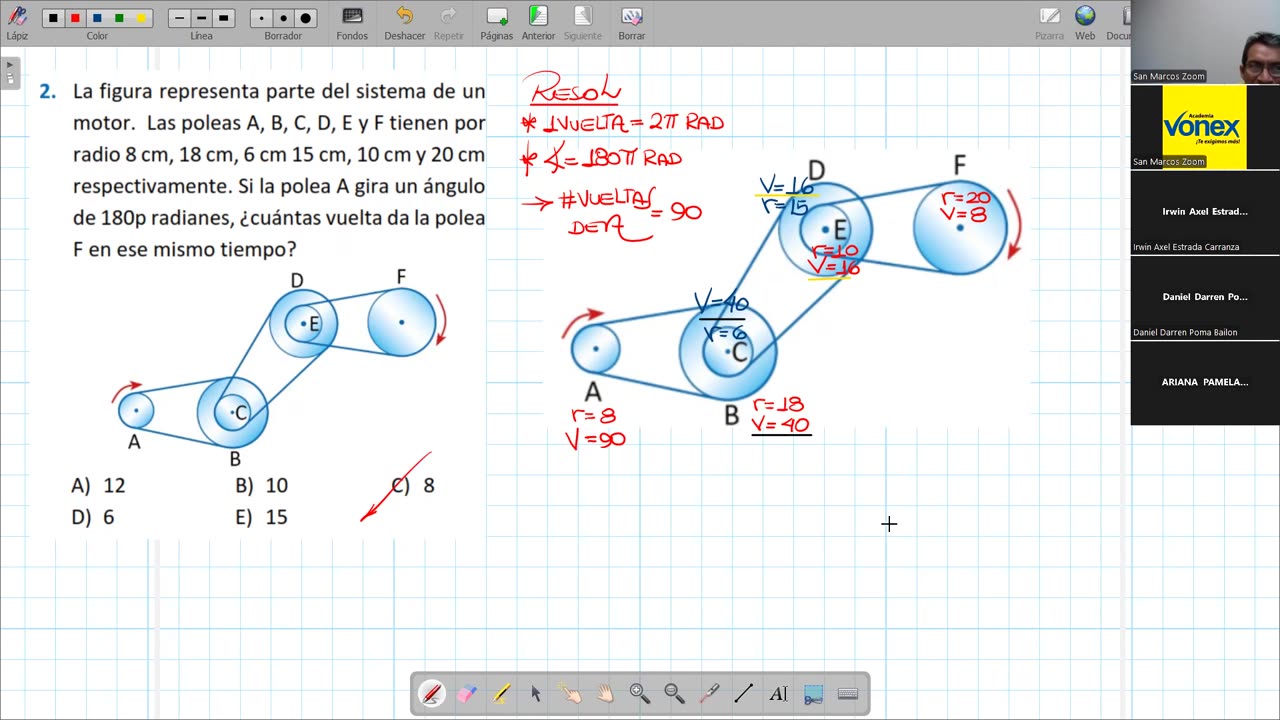Click the red 'Resol' heading
This screenshot has height=720, width=1280.
pos(573,89)
